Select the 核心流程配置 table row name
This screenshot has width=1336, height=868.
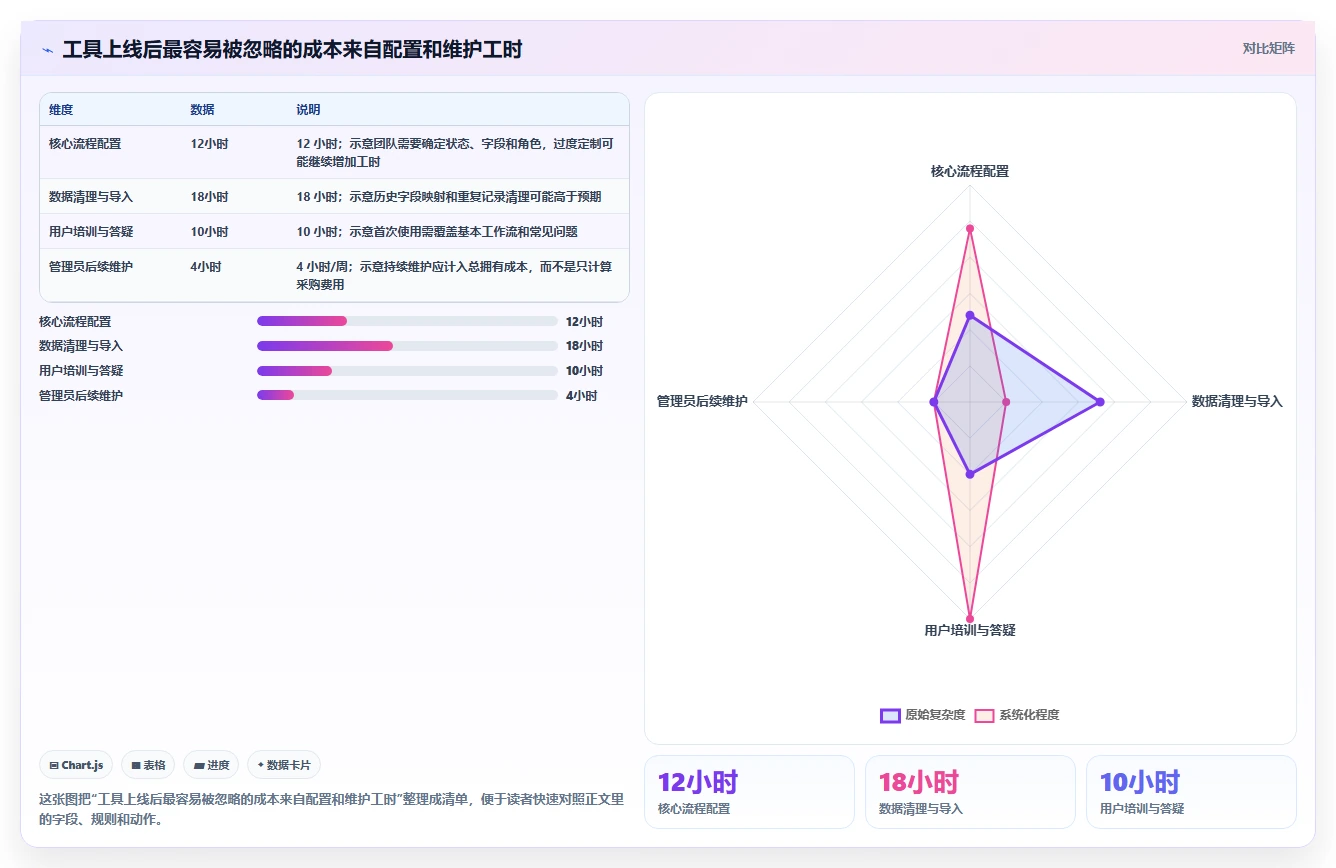[x=85, y=144]
